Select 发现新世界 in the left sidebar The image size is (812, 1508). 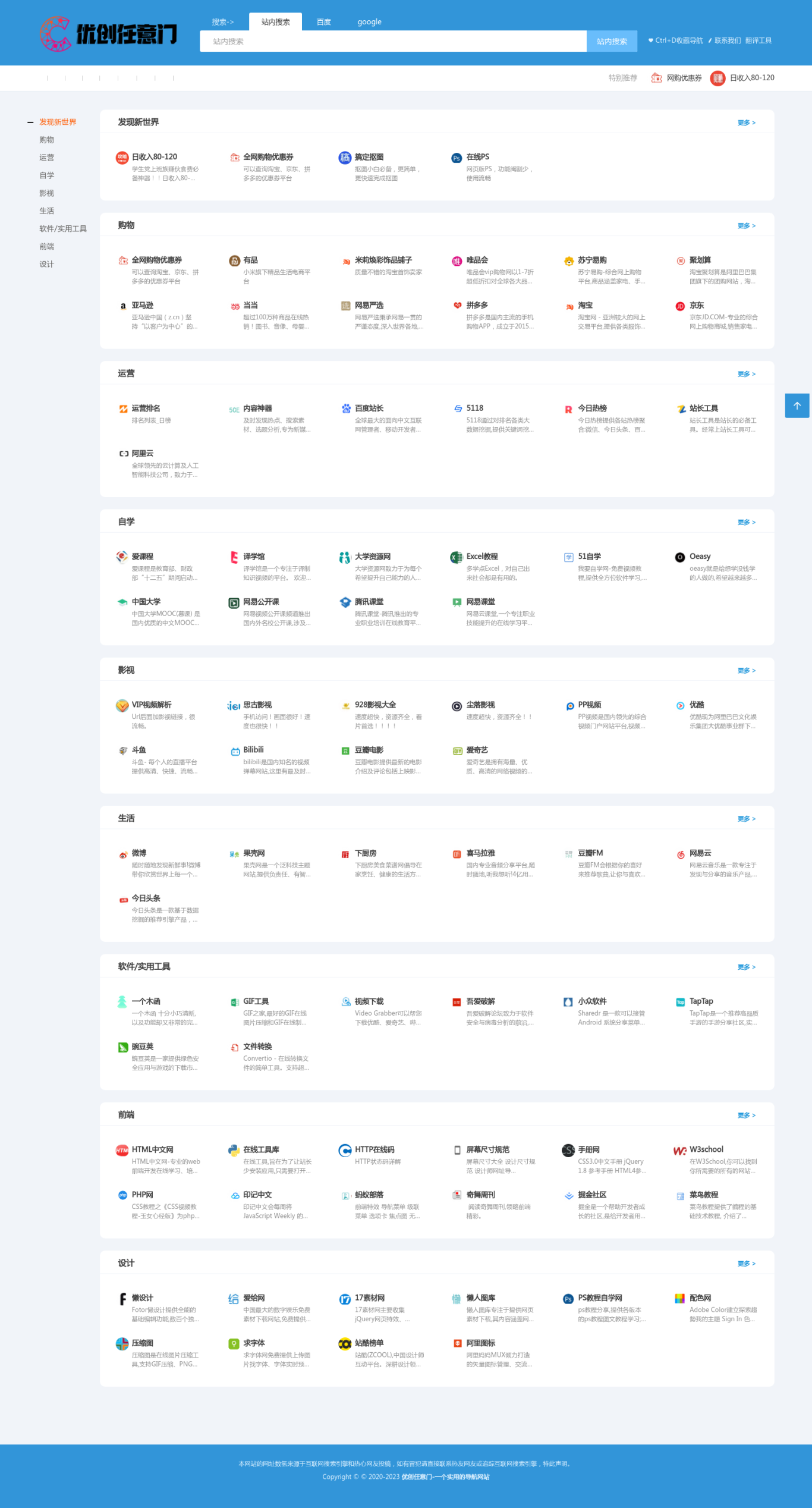pyautogui.click(x=58, y=122)
